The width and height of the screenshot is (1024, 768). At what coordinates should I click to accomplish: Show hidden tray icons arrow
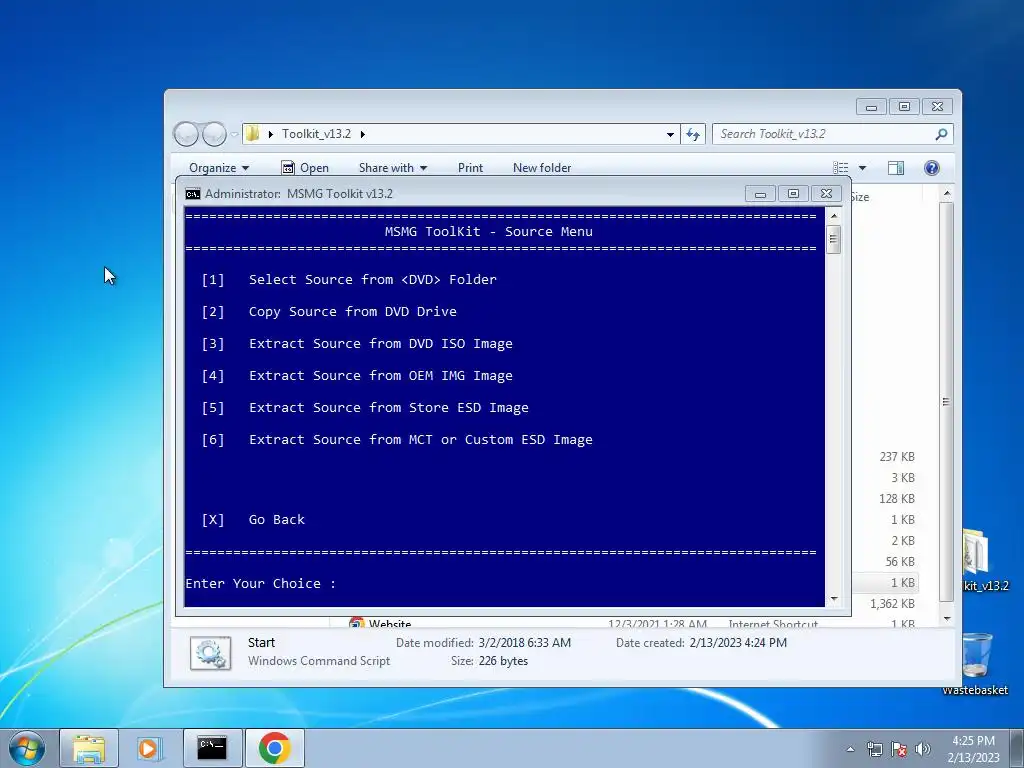click(x=850, y=749)
